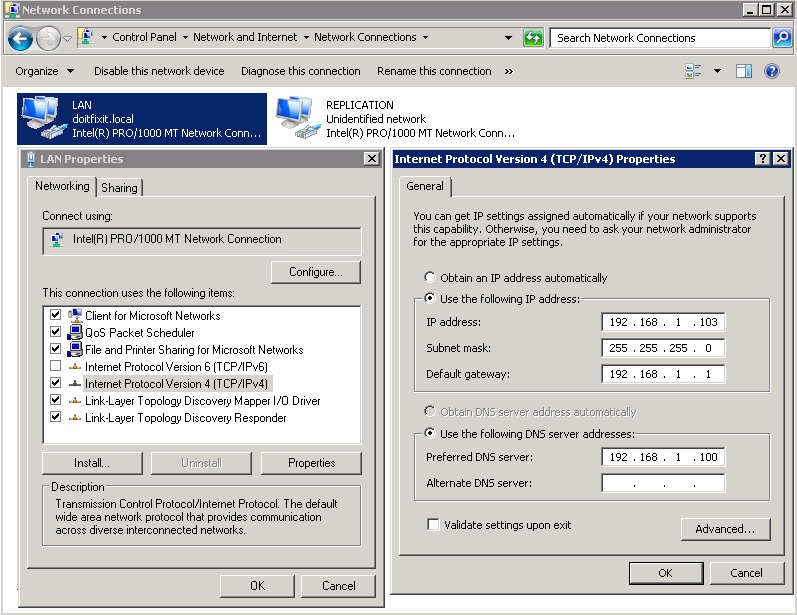This screenshot has height=615, width=797.
Task: Click OK in LAN Properties dialog
Action: pos(257,586)
